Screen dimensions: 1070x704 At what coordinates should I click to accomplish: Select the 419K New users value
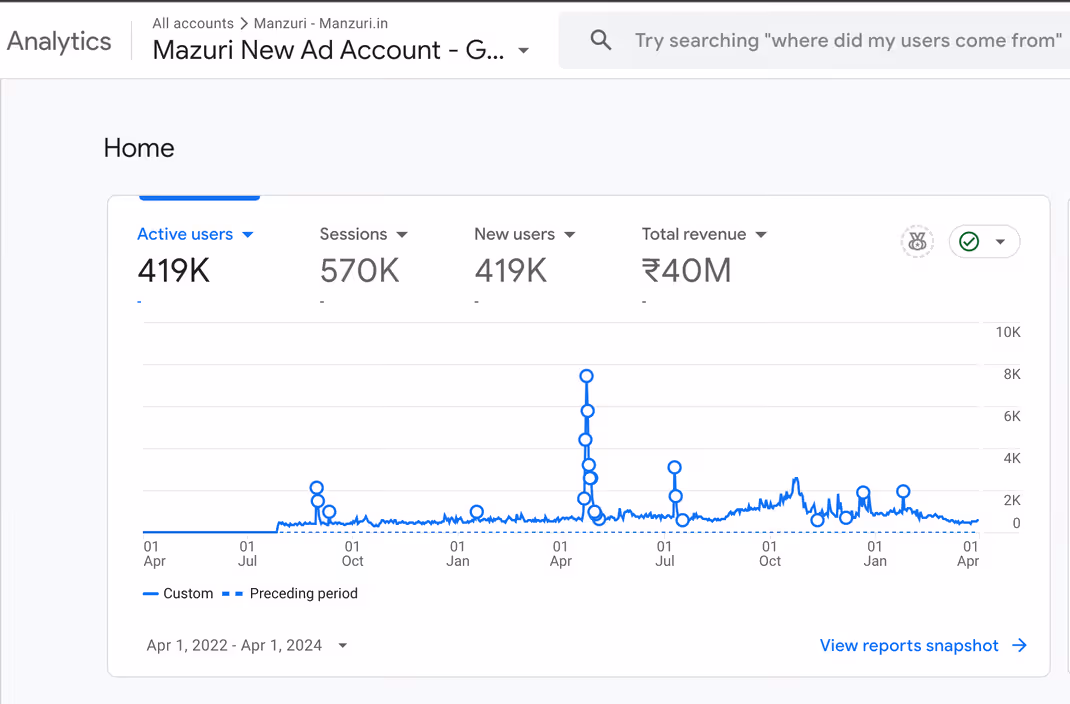pyautogui.click(x=510, y=271)
